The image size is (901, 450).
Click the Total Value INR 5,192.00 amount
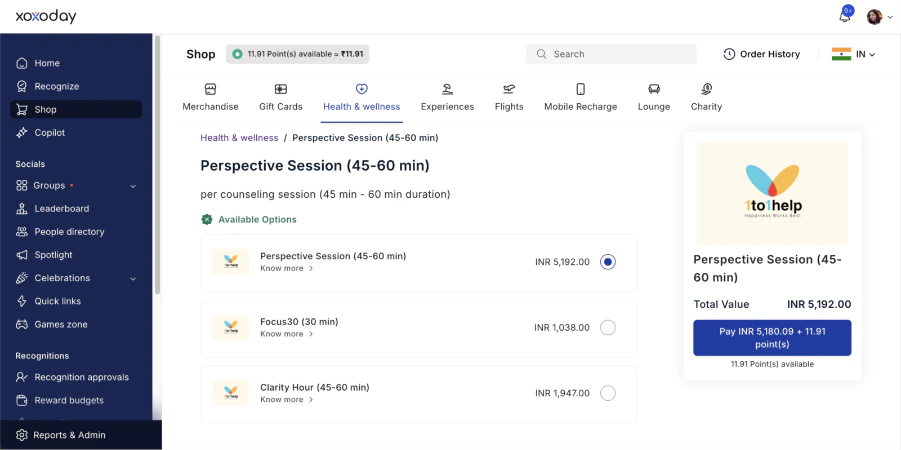tap(819, 305)
